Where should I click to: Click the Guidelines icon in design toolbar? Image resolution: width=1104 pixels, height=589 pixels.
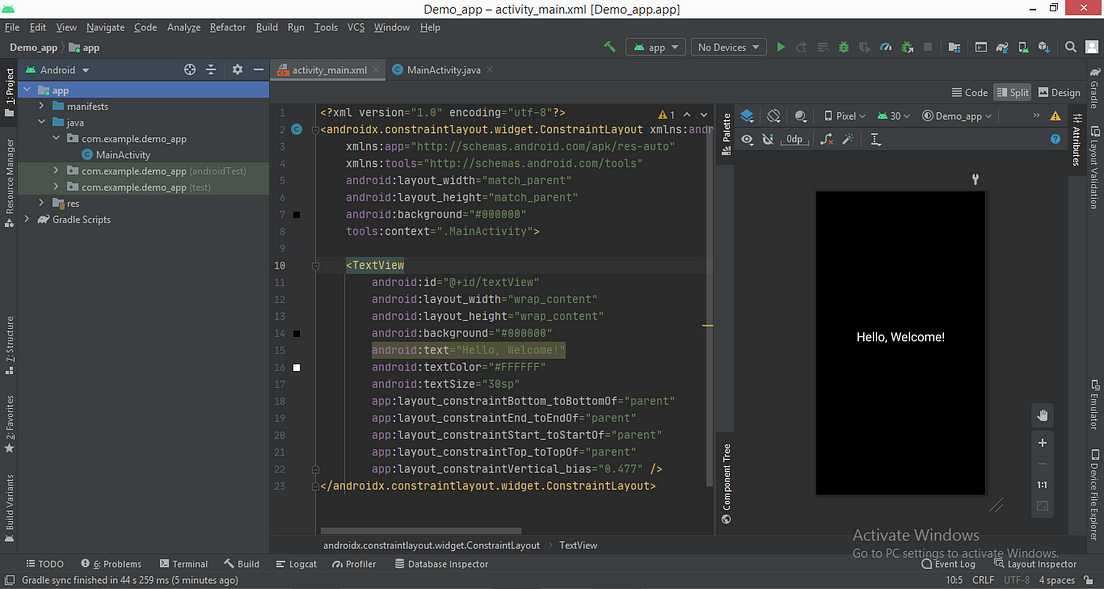point(875,139)
